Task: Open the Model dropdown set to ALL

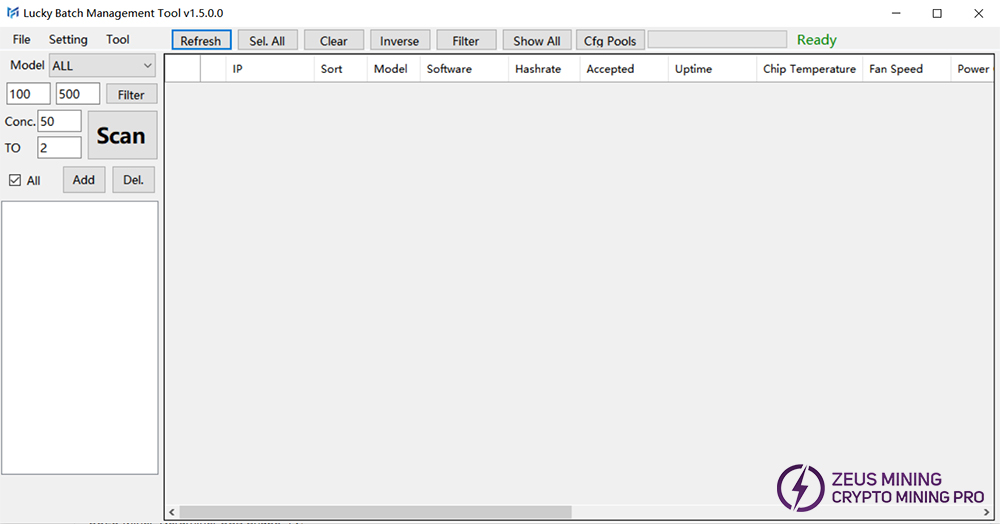Action: pyautogui.click(x=102, y=66)
